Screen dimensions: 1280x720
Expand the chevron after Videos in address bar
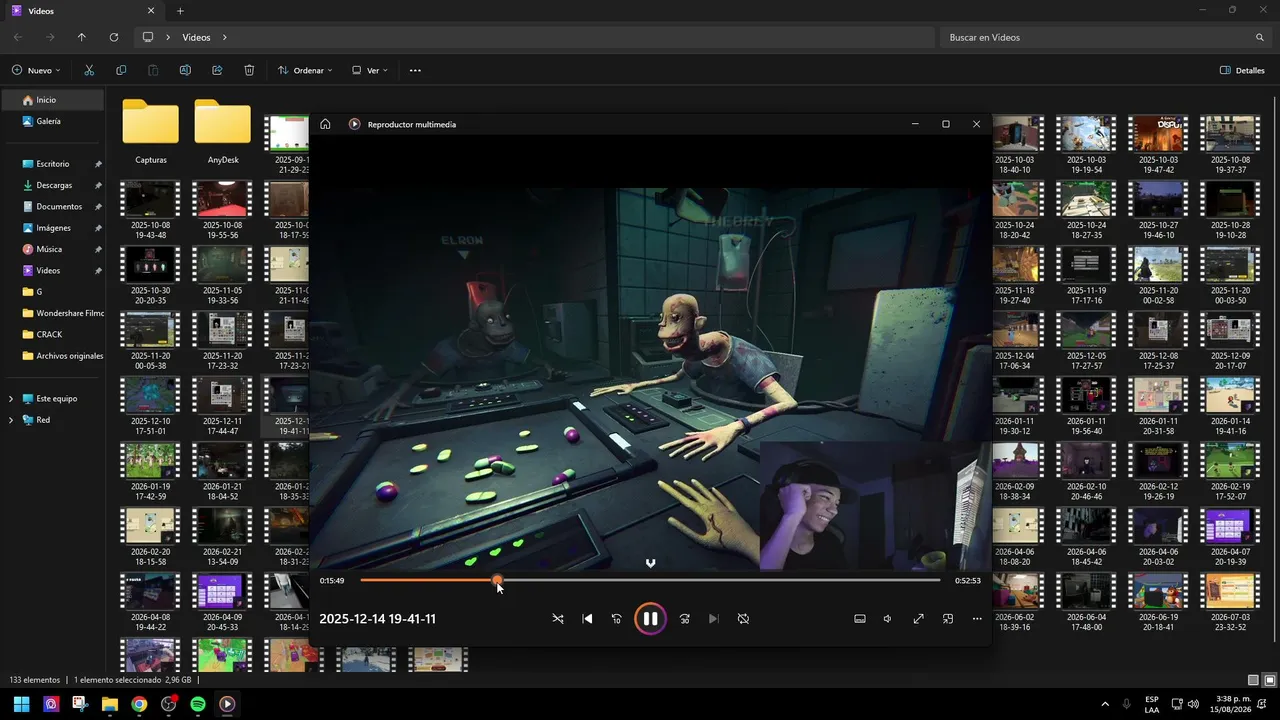tap(225, 37)
